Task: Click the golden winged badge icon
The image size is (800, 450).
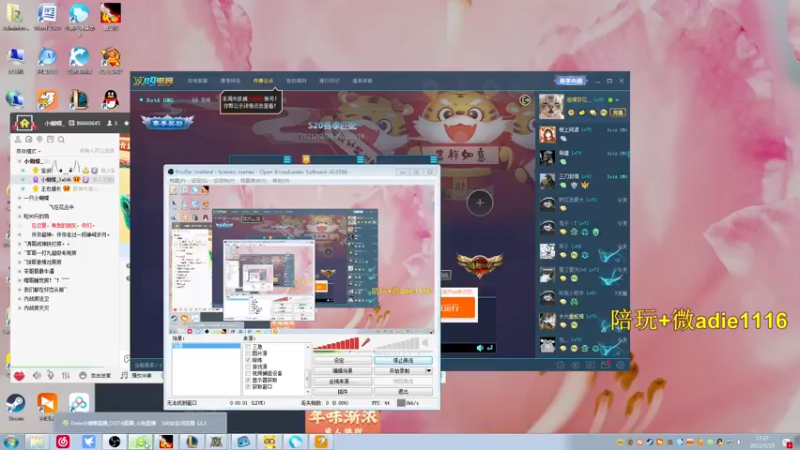Action: [480, 265]
